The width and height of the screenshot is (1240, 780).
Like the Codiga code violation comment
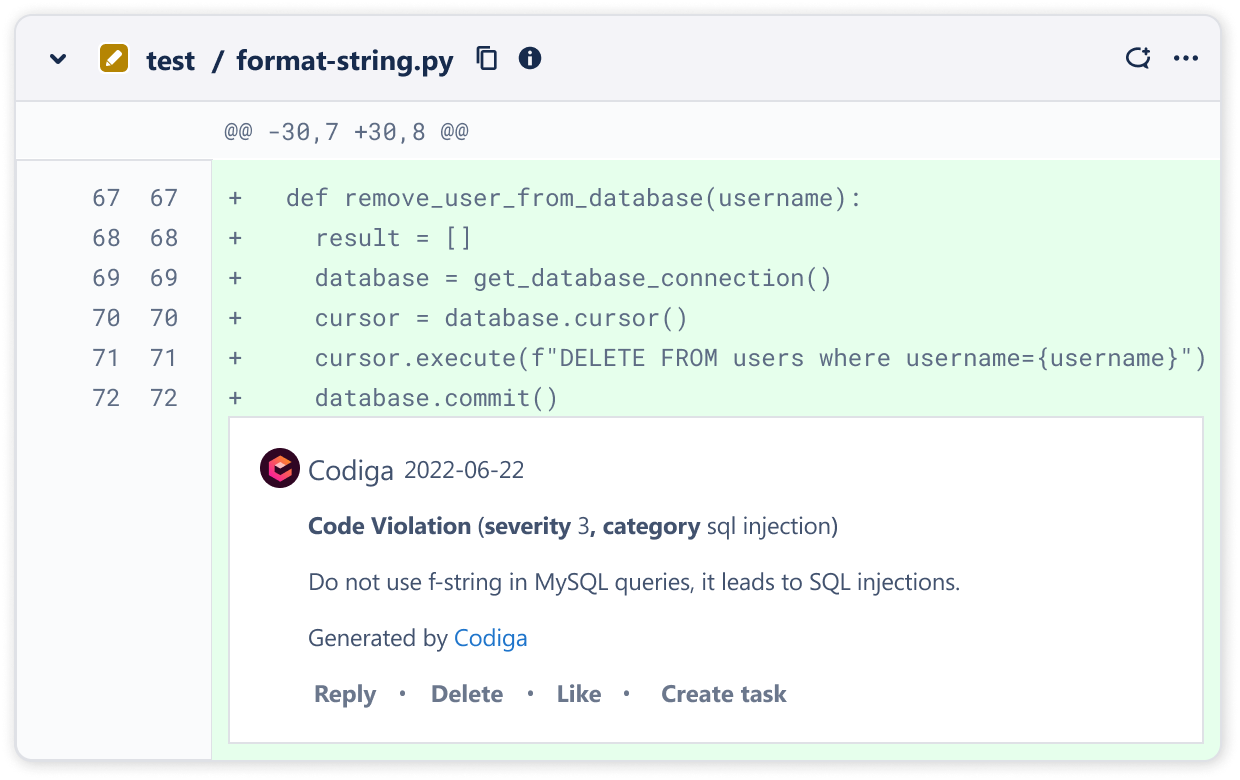coord(579,694)
